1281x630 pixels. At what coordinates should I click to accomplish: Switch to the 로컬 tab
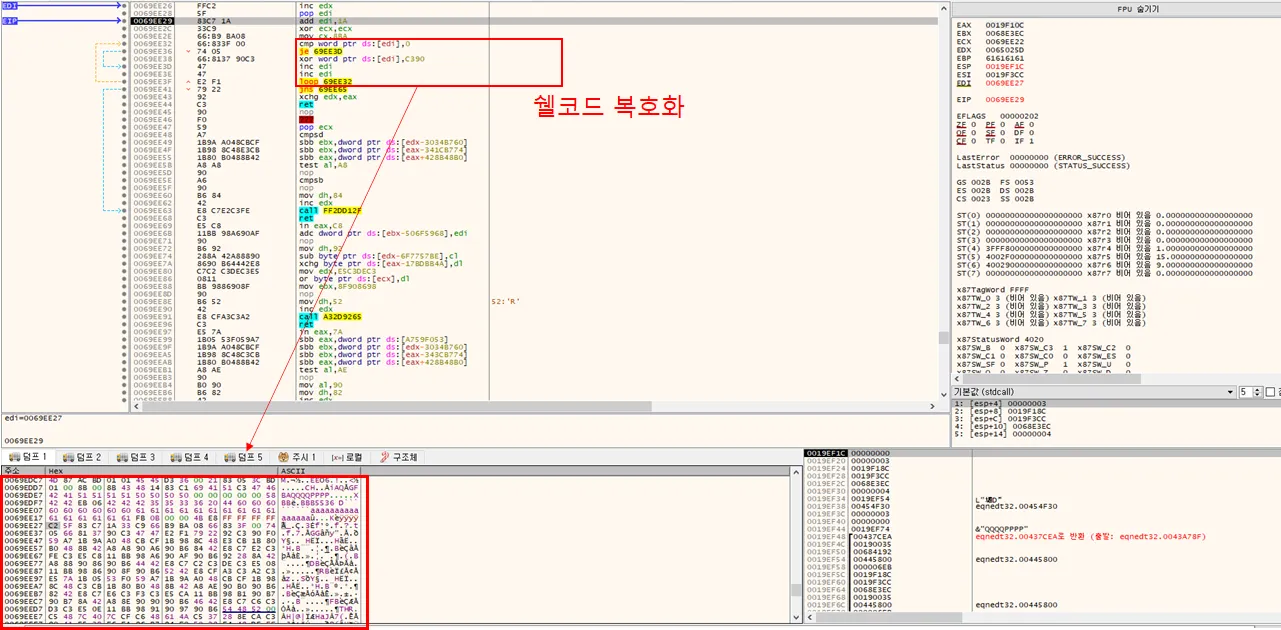347,457
